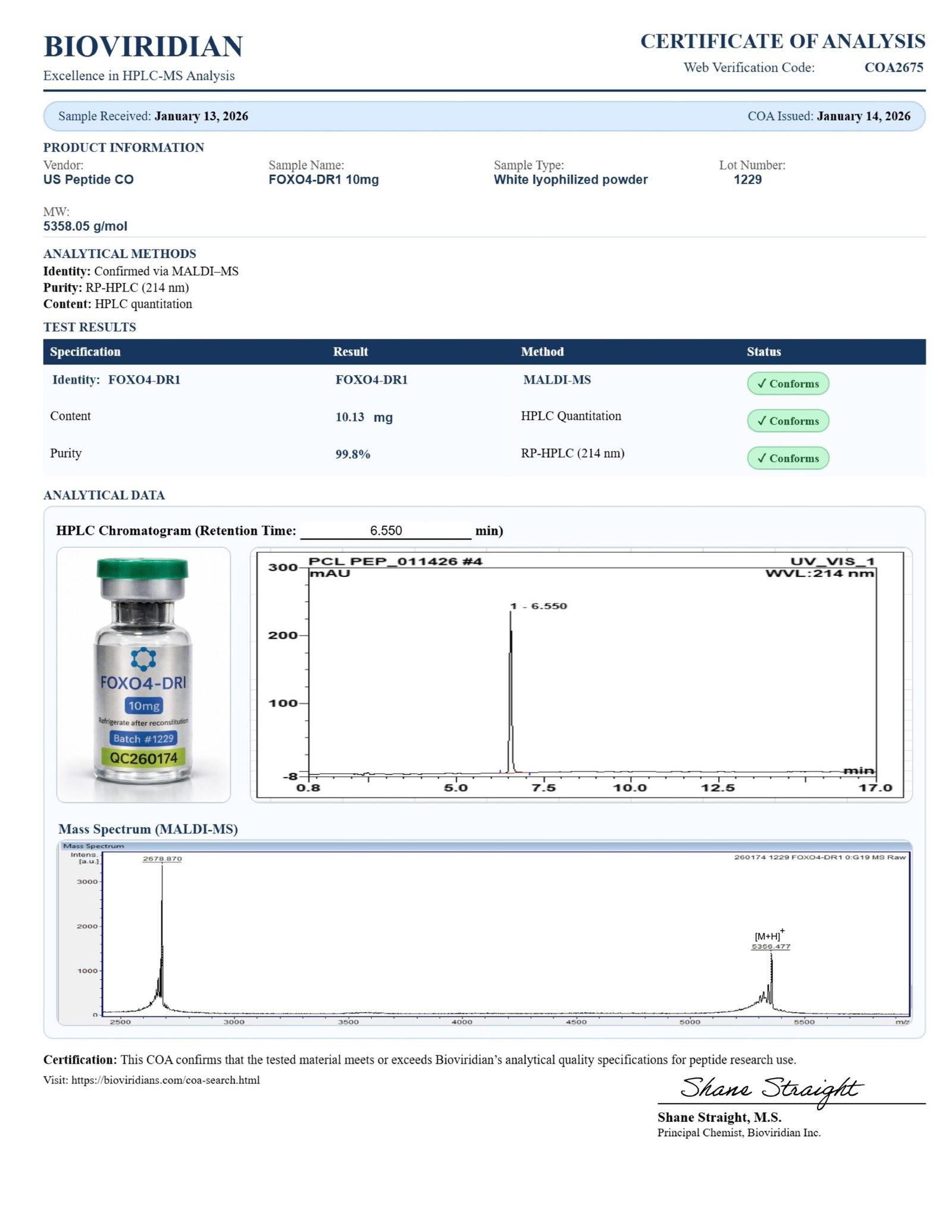Screen dimensions: 952x1232
Task: Click the Lot Number value 1229
Action: [747, 180]
